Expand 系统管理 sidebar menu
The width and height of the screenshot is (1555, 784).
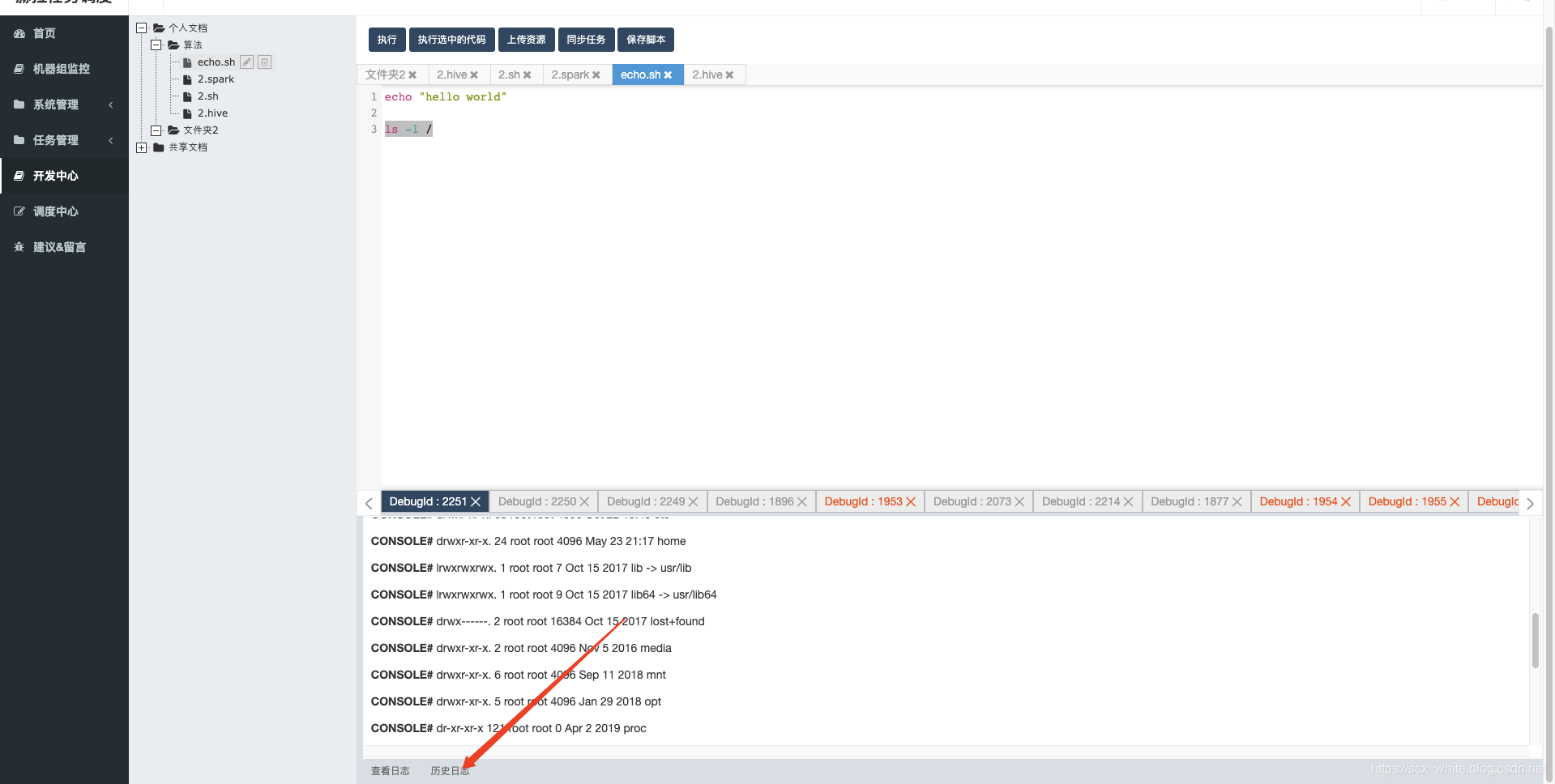click(64, 104)
